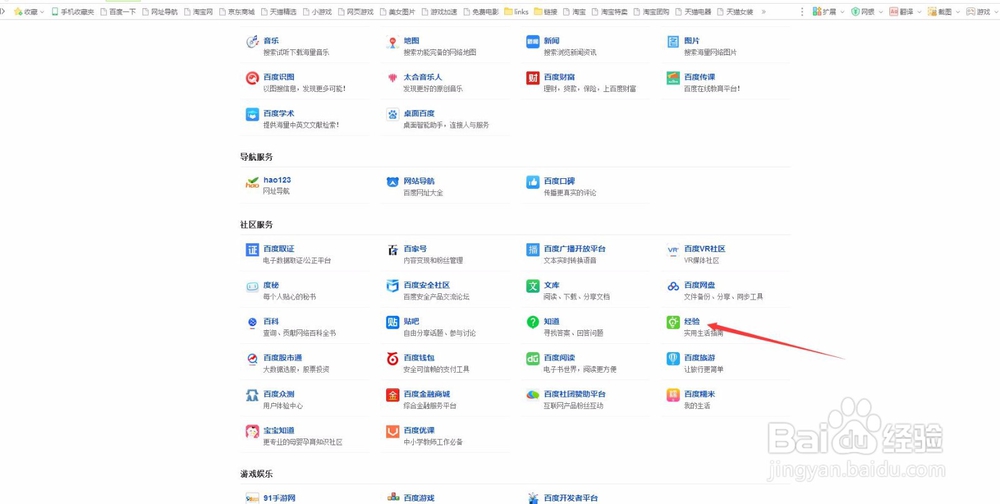
Task: Click the 翻译 translate toolbar icon
Action: click(x=893, y=11)
